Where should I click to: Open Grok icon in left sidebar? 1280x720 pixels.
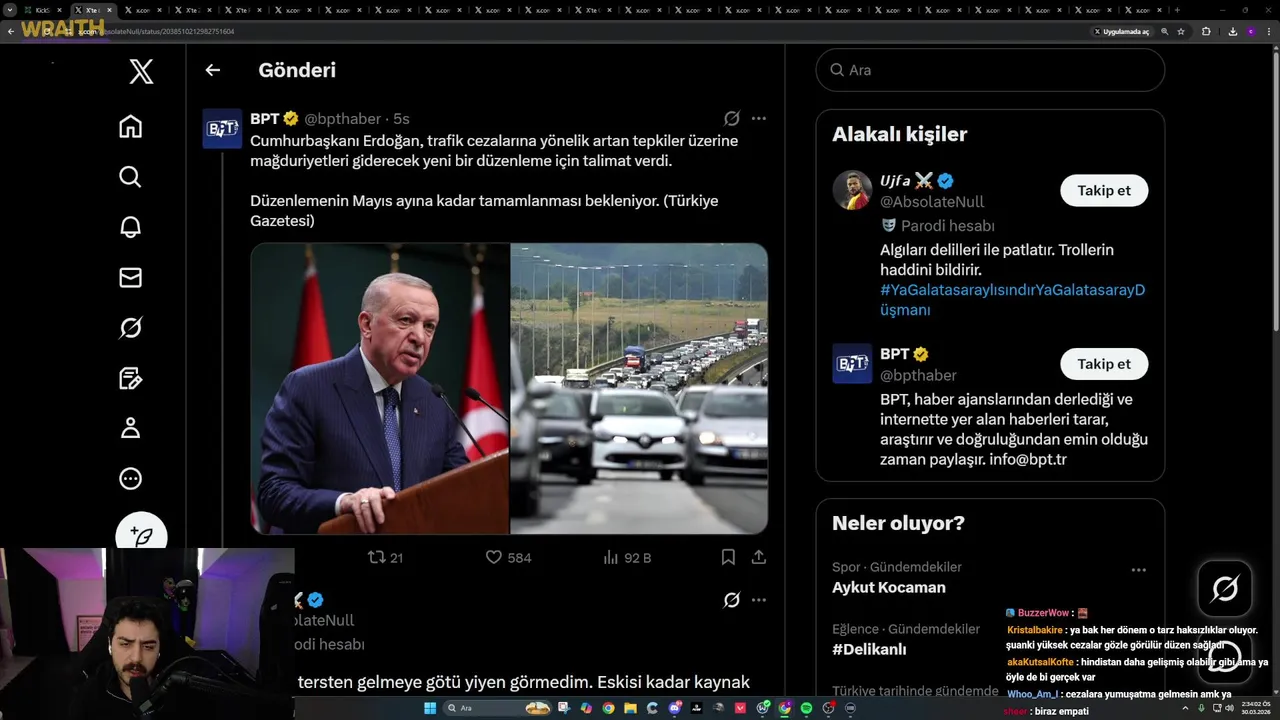point(130,328)
